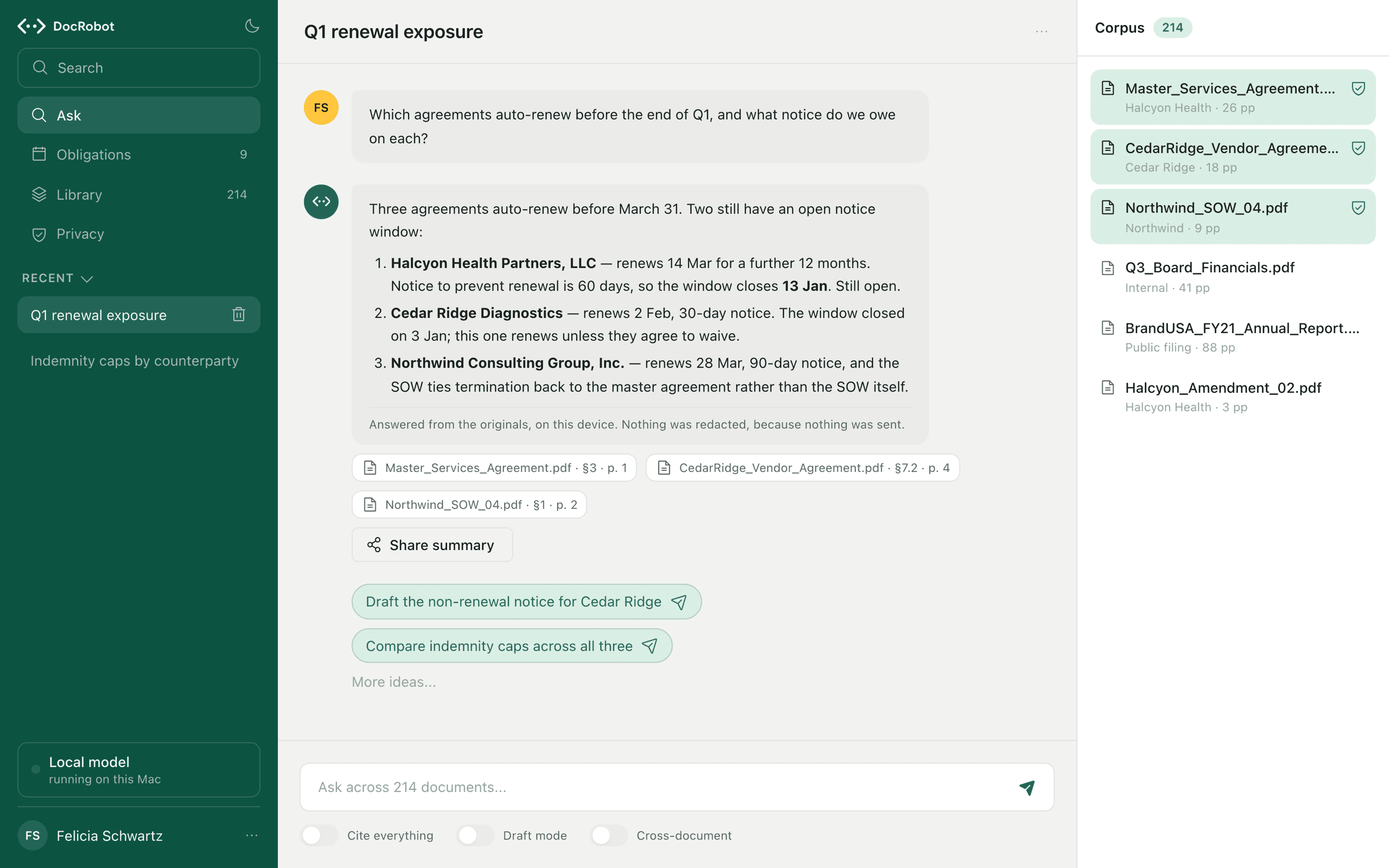The width and height of the screenshot is (1389, 868).
Task: Enable the Cite everything switch
Action: (x=320, y=835)
